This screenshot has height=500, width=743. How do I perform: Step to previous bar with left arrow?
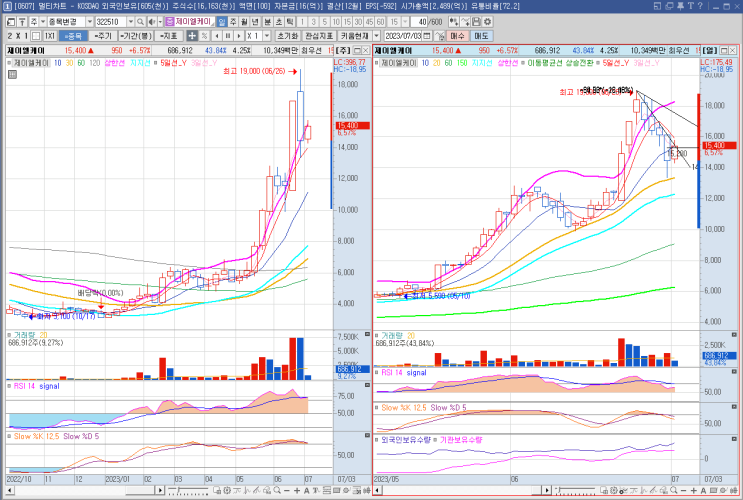(x=220, y=35)
